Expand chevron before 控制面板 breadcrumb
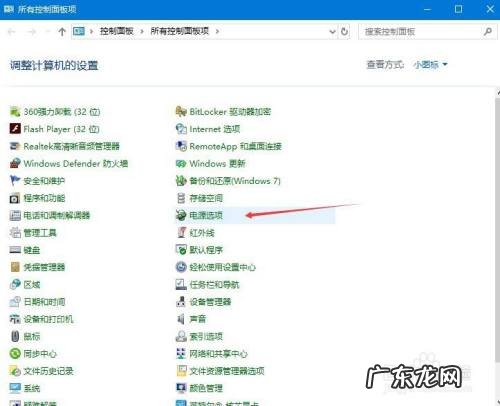The height and width of the screenshot is (406, 500). point(91,31)
